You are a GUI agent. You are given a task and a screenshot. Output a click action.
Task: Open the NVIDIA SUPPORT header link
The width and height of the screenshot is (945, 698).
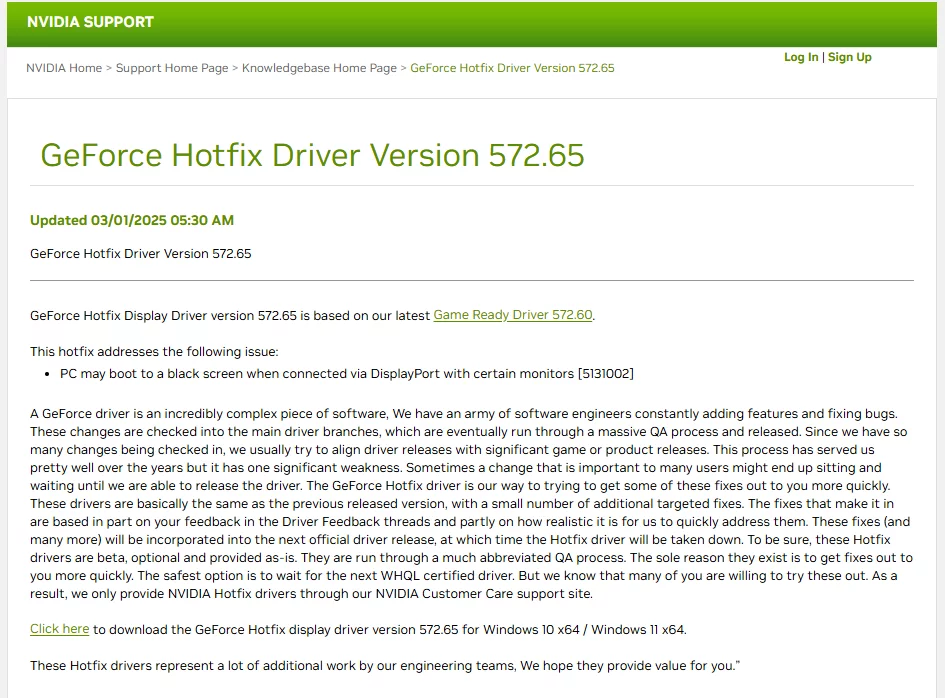point(90,22)
